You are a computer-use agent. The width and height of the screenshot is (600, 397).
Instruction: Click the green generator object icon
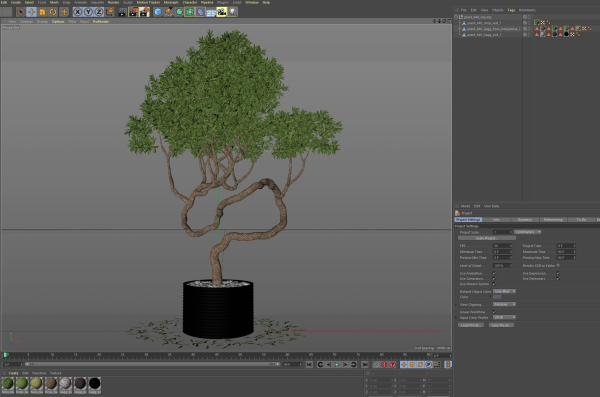[179, 12]
